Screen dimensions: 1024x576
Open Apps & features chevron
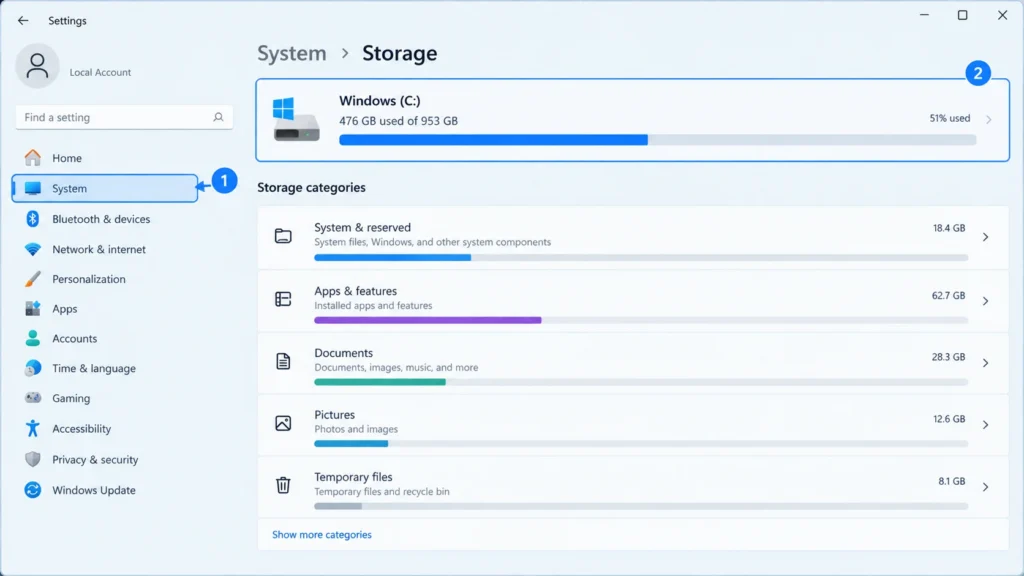pyautogui.click(x=985, y=301)
